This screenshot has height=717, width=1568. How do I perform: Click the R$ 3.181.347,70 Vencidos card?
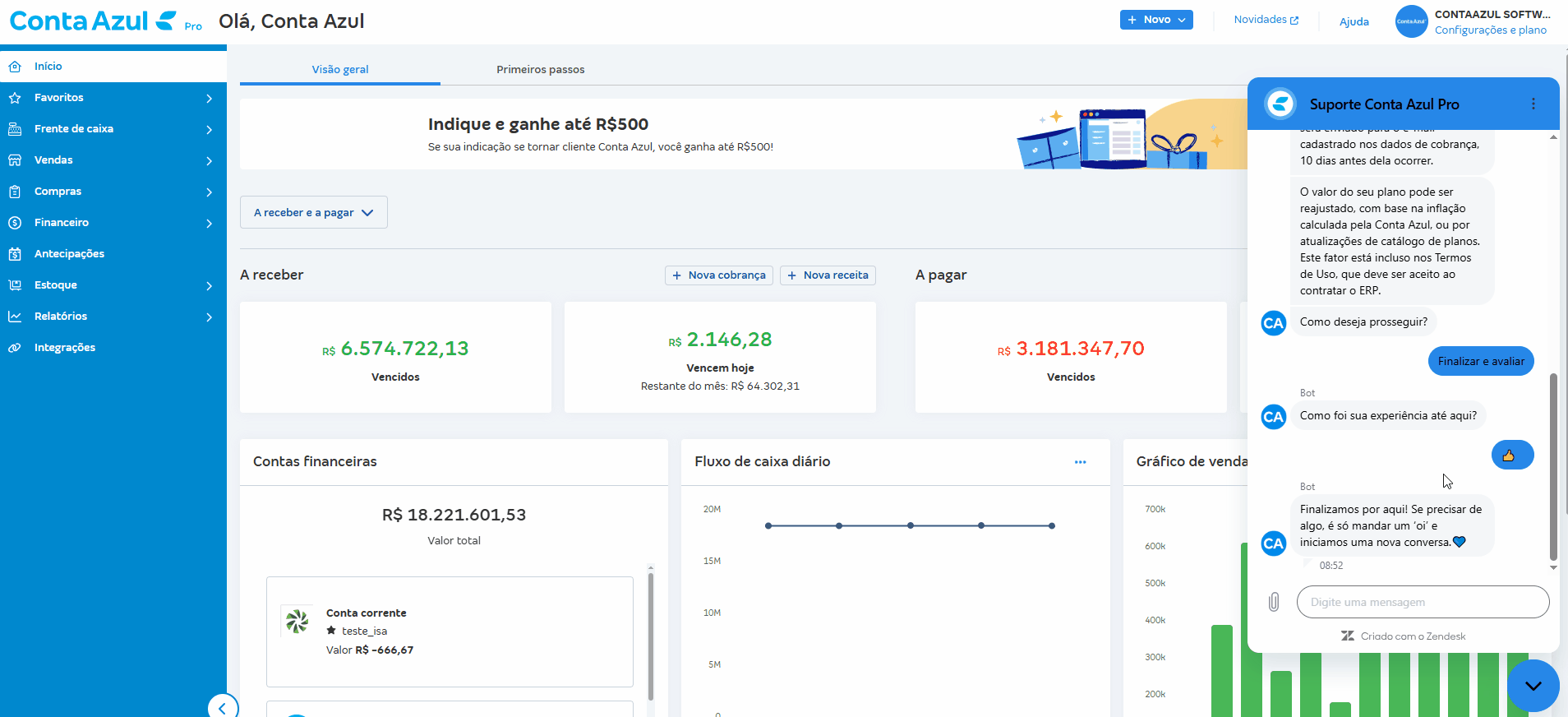click(x=1071, y=357)
